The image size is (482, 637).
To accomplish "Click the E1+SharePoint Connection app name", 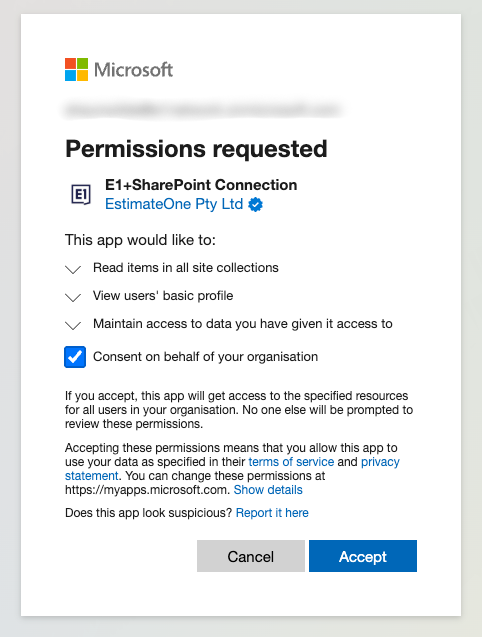I will pos(201,185).
